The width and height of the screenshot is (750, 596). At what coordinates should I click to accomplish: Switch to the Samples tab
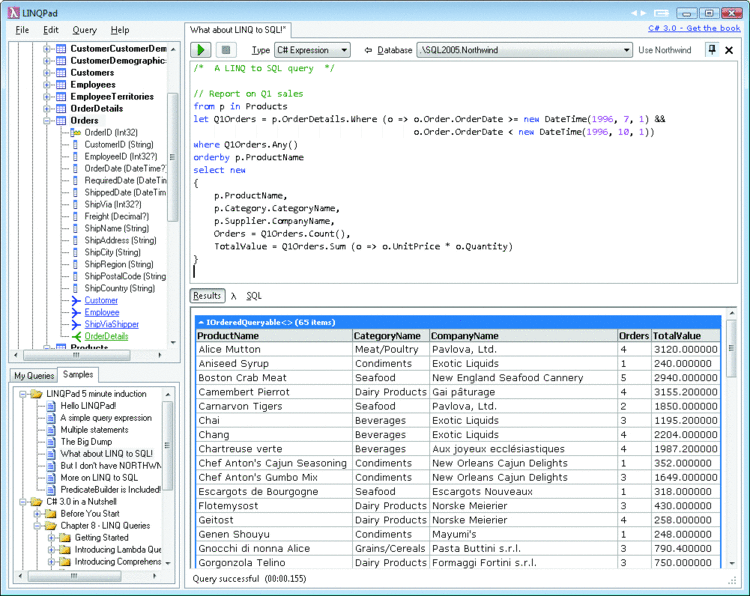coord(78,375)
